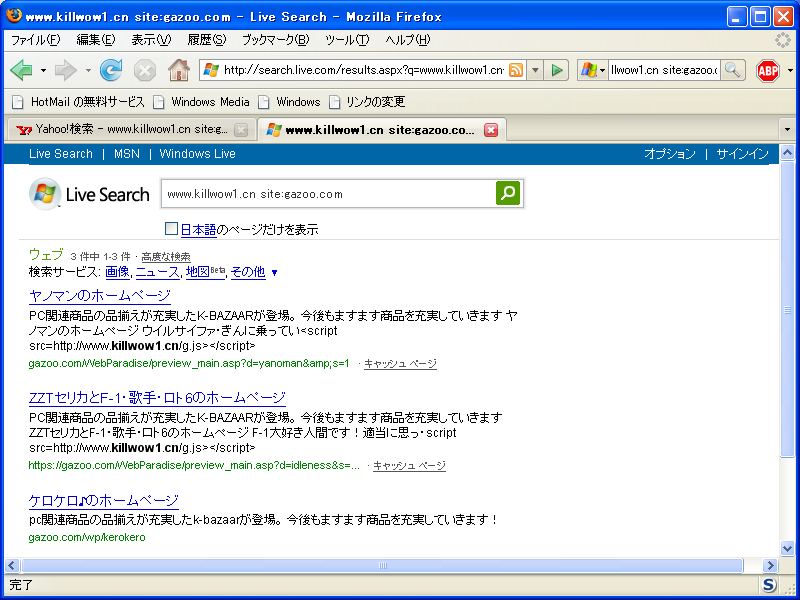This screenshot has height=600, width=800.
Task: Open the 履歴(S) menu
Action: (x=207, y=40)
